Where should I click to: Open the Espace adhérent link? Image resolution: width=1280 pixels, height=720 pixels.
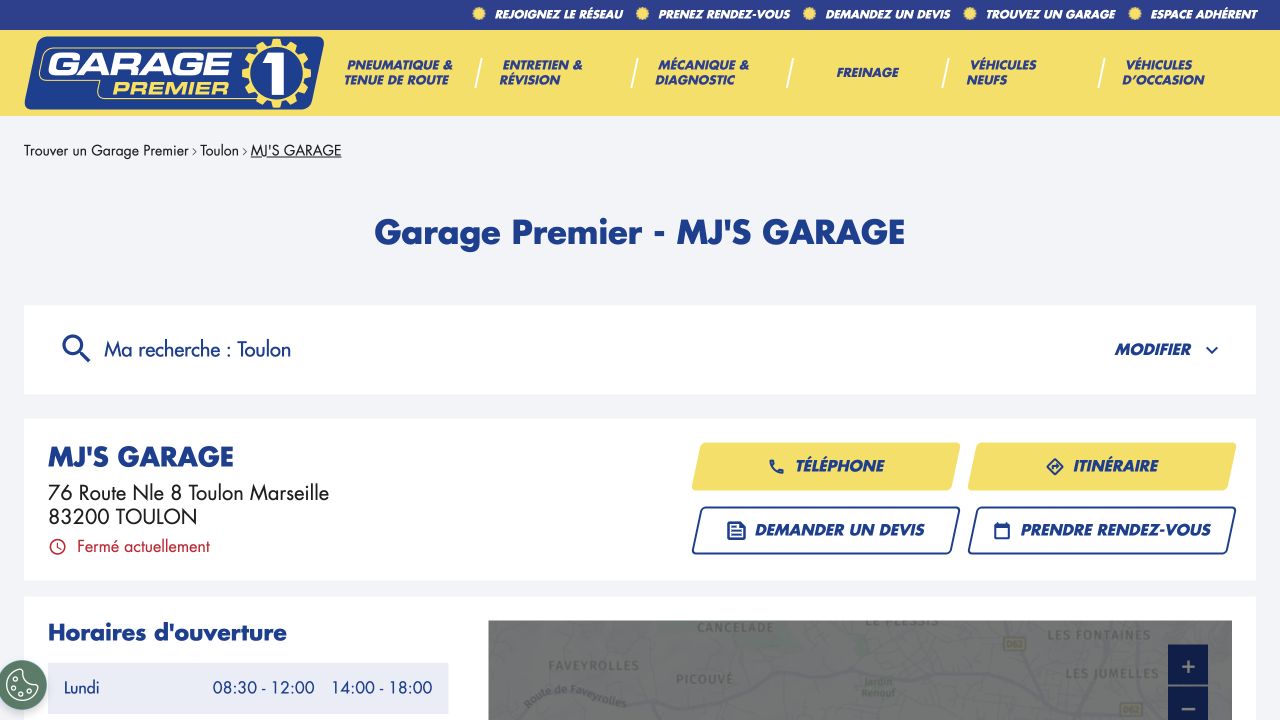coord(1204,14)
